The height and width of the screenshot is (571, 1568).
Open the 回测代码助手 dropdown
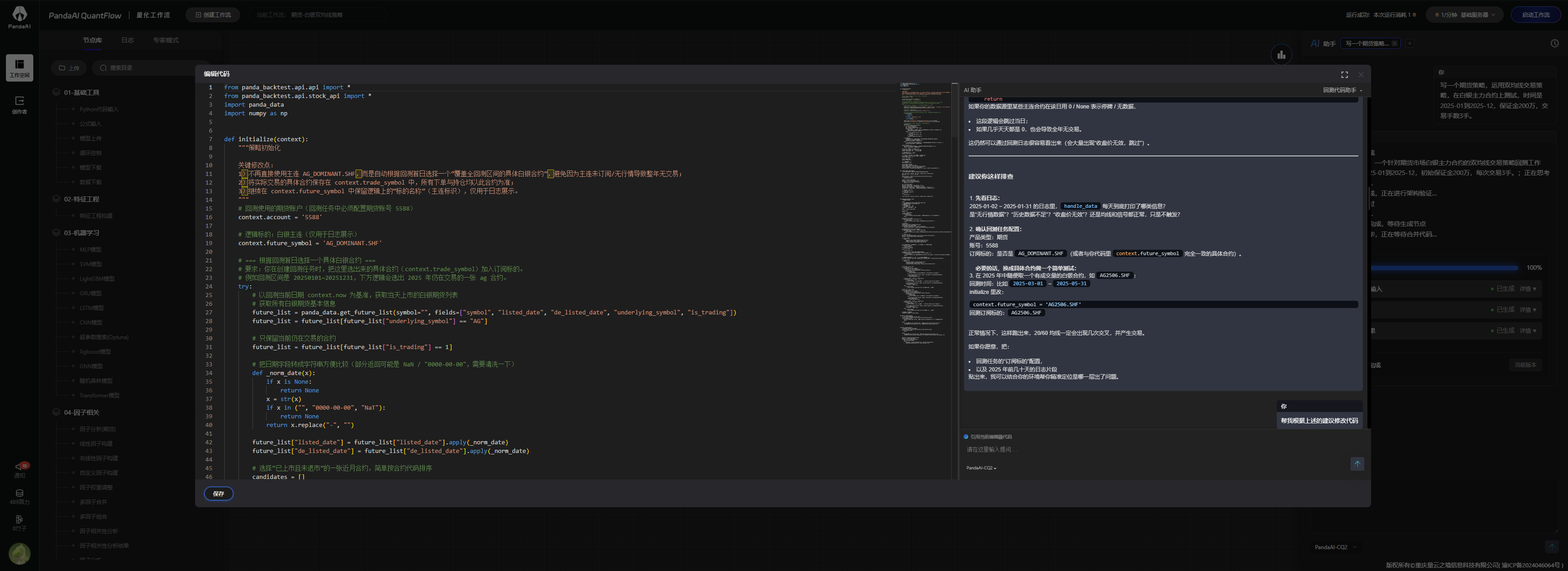[1342, 90]
